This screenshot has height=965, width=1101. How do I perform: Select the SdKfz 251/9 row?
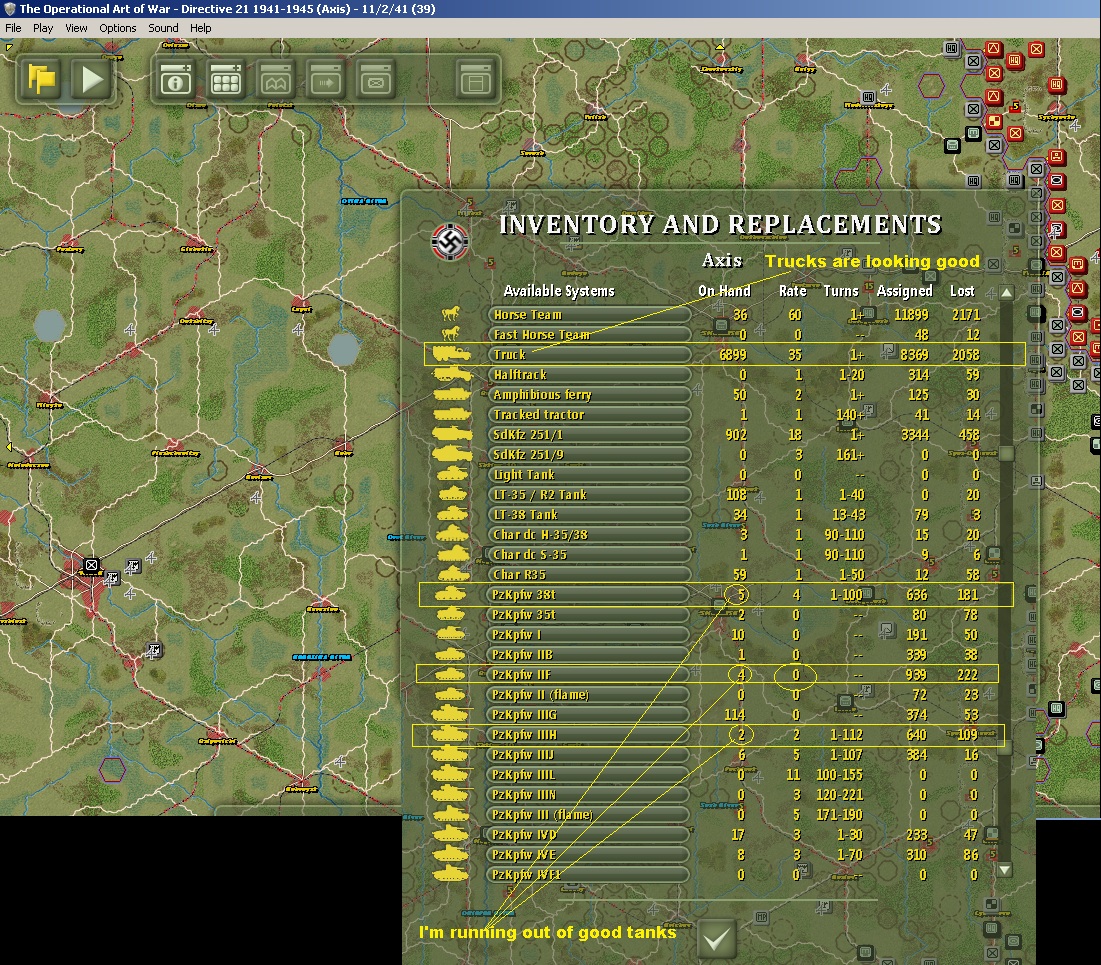588,454
